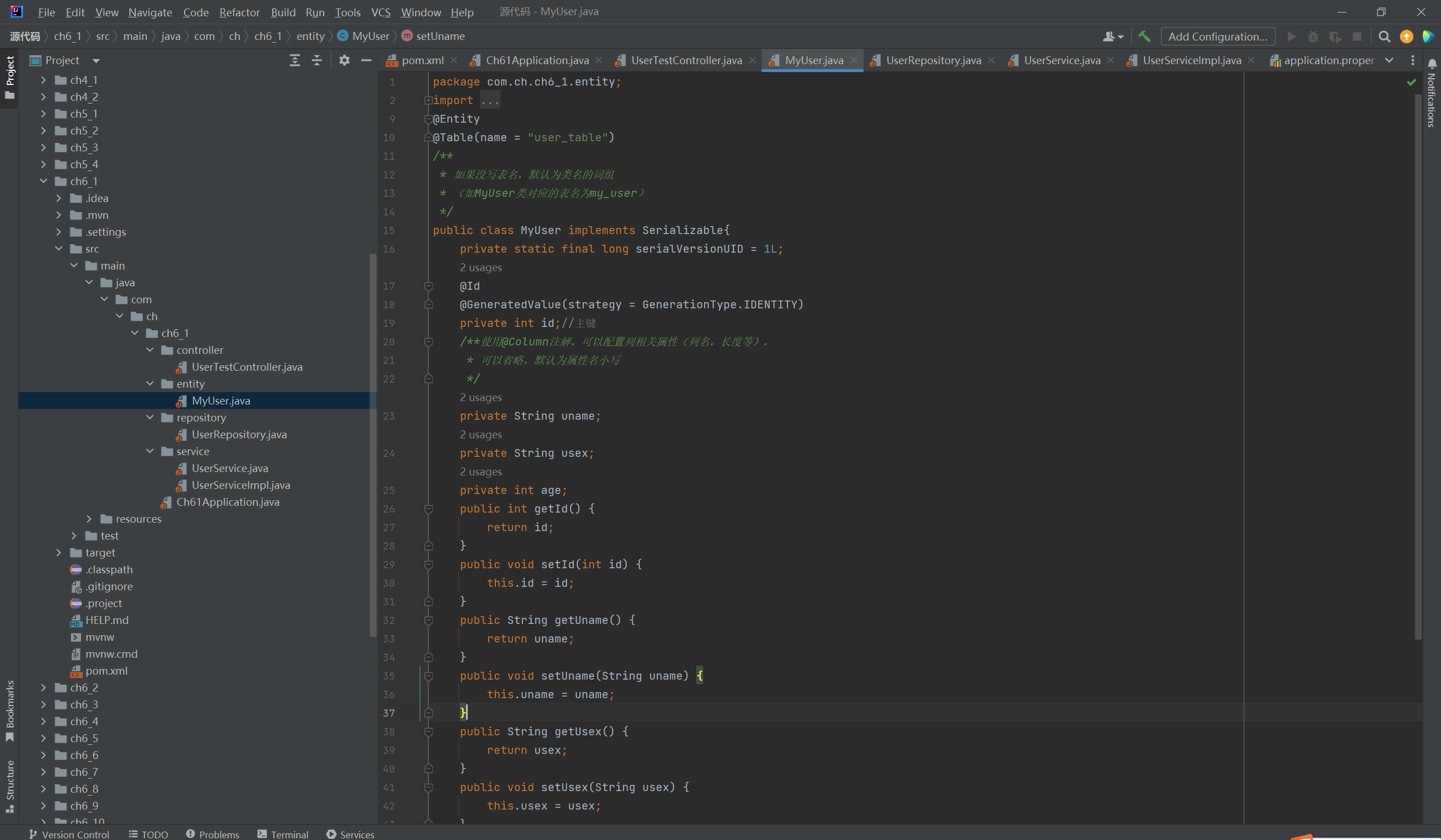Expand the ch6_2 project folder
The image size is (1441, 840).
point(43,688)
